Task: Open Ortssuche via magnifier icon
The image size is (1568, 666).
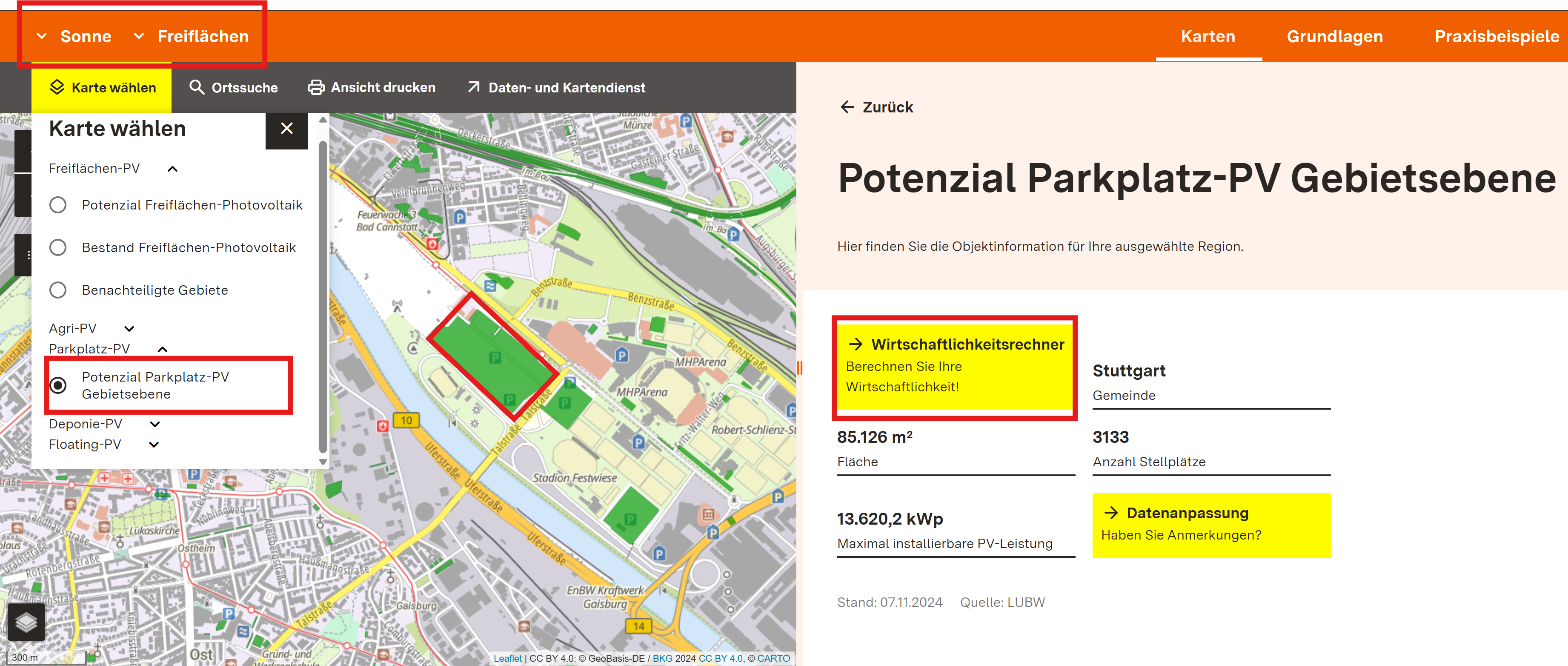Action: tap(196, 87)
